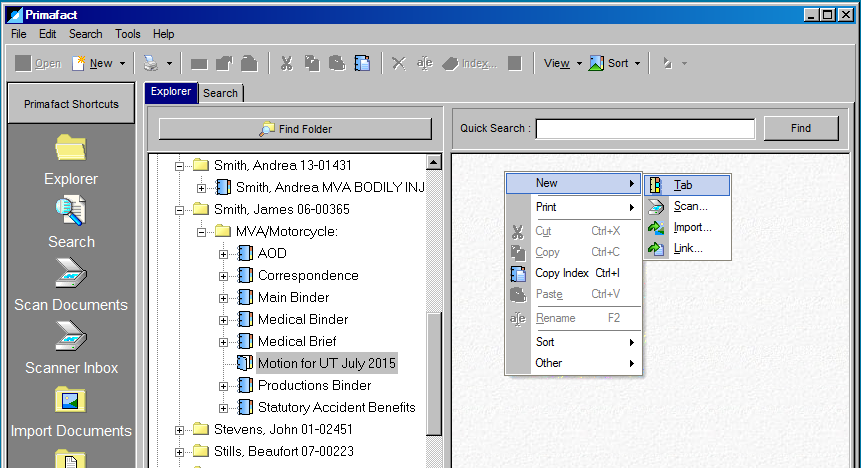This screenshot has height=468, width=861.
Task: Open the New toolbar dropdown arrow
Action: pos(122,64)
